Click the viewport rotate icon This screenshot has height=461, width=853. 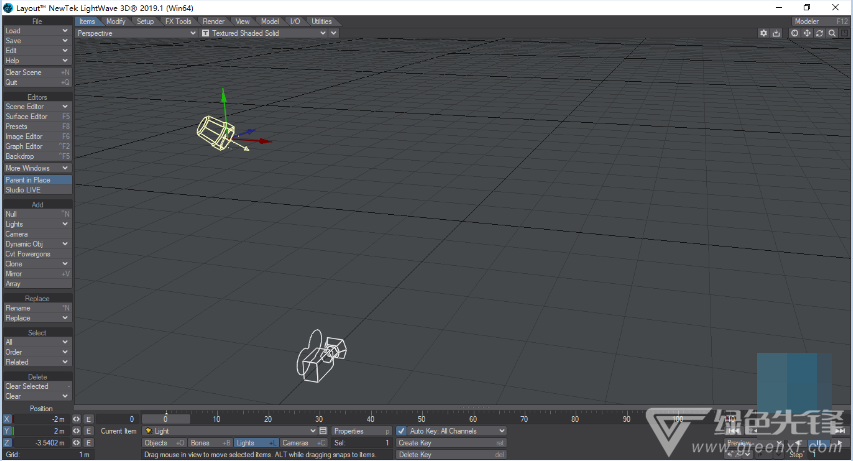tap(819, 33)
